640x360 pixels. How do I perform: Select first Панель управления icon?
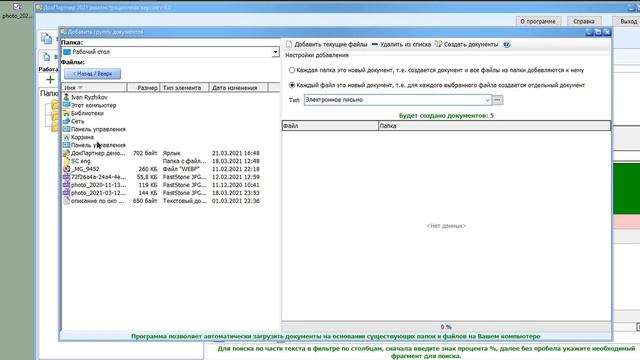[67, 129]
